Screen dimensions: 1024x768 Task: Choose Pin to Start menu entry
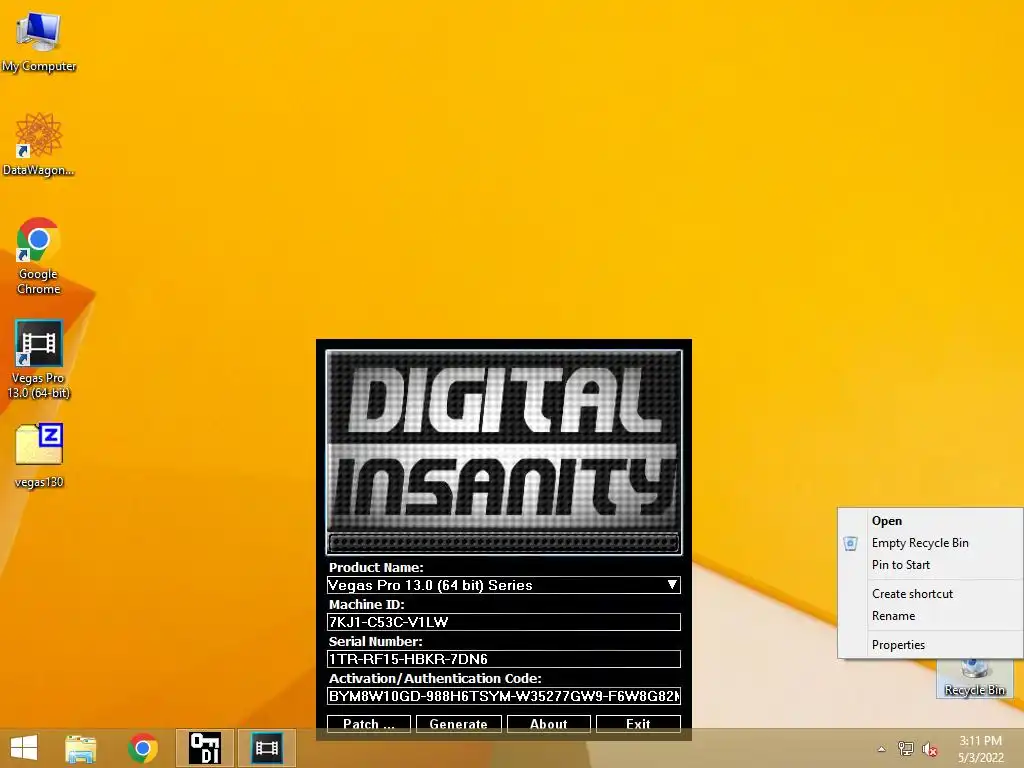click(x=931, y=565)
